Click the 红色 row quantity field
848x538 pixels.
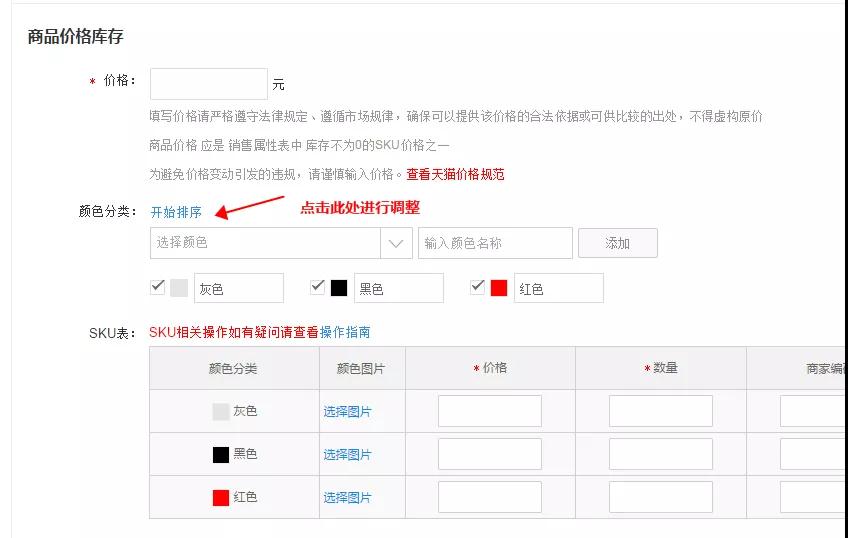click(x=660, y=497)
